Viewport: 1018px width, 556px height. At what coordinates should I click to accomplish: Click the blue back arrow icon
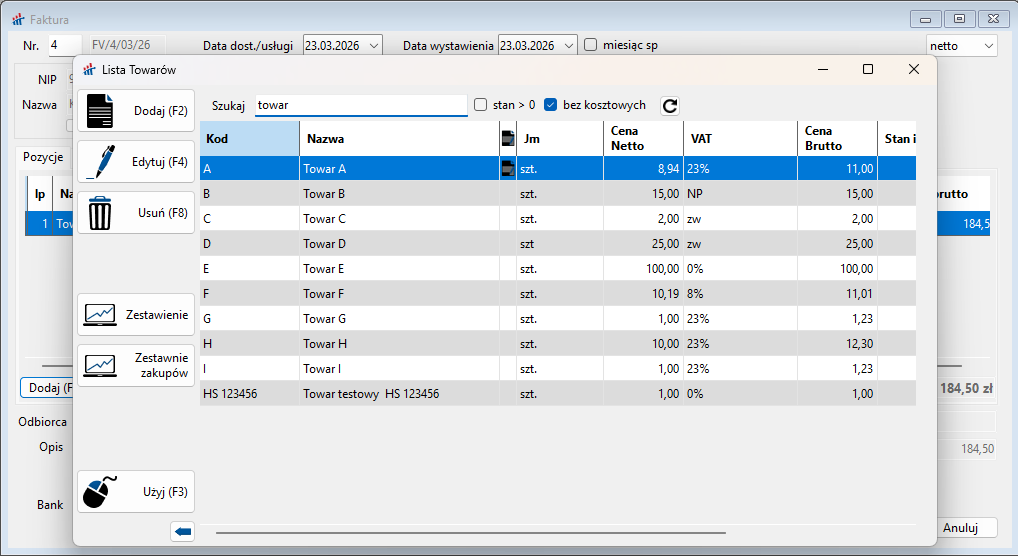click(182, 532)
